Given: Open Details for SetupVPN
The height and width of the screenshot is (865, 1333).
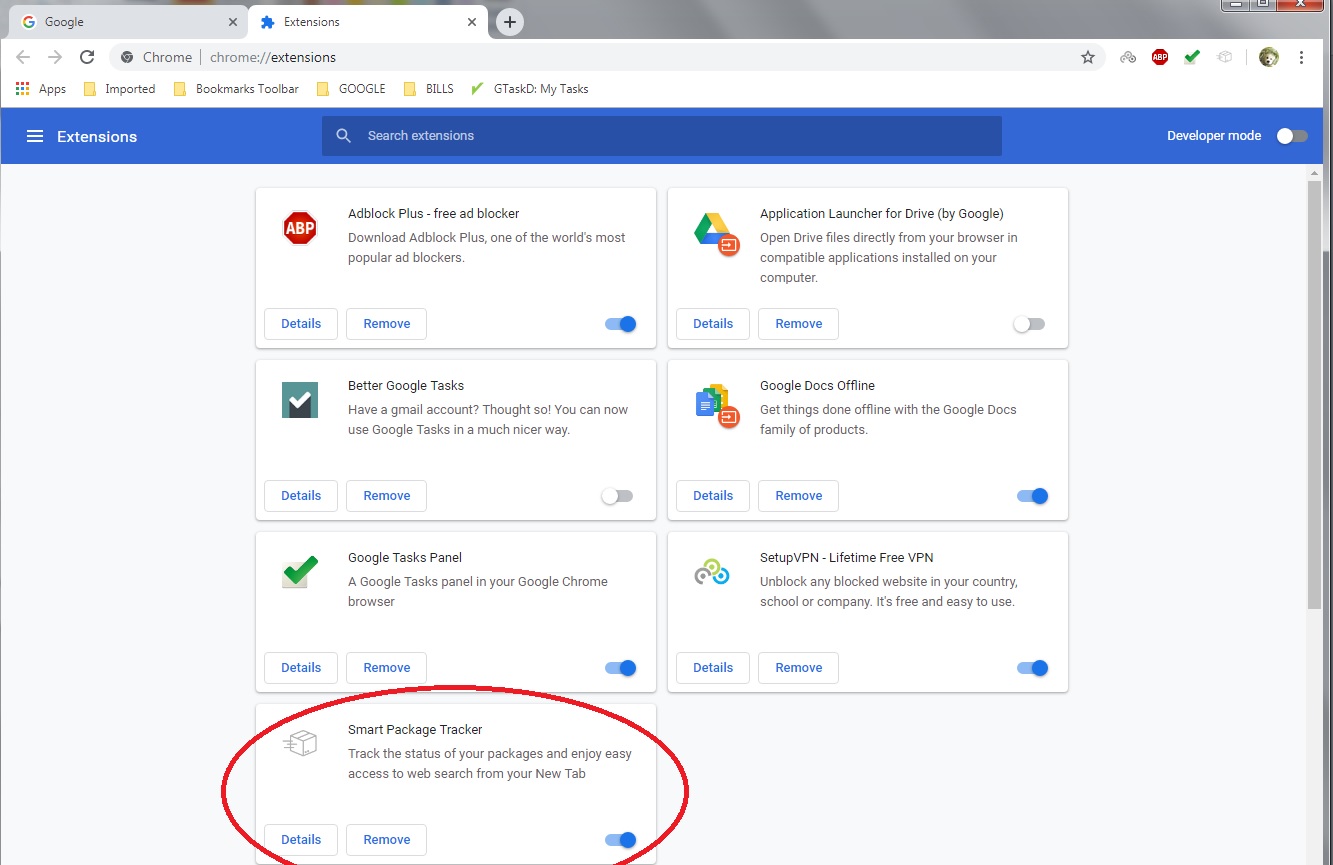Looking at the screenshot, I should click(x=712, y=667).
